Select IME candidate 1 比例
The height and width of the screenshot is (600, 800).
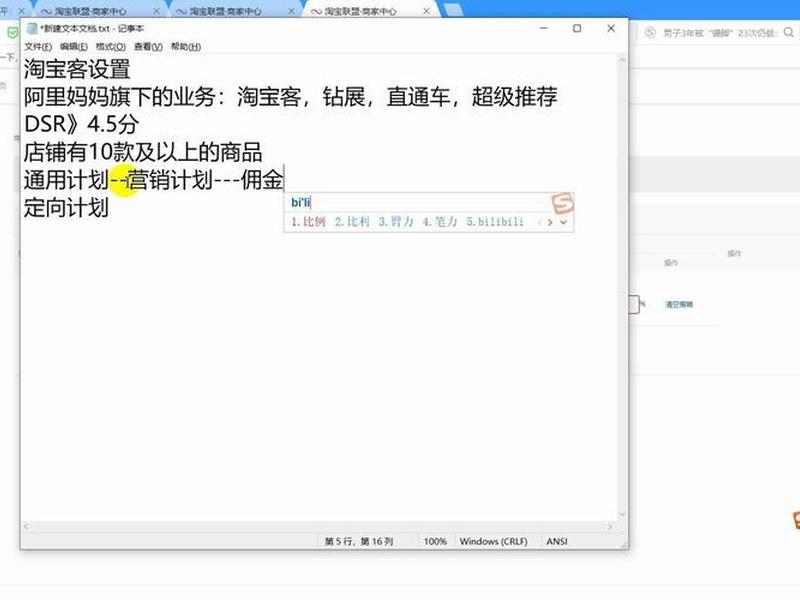308,221
